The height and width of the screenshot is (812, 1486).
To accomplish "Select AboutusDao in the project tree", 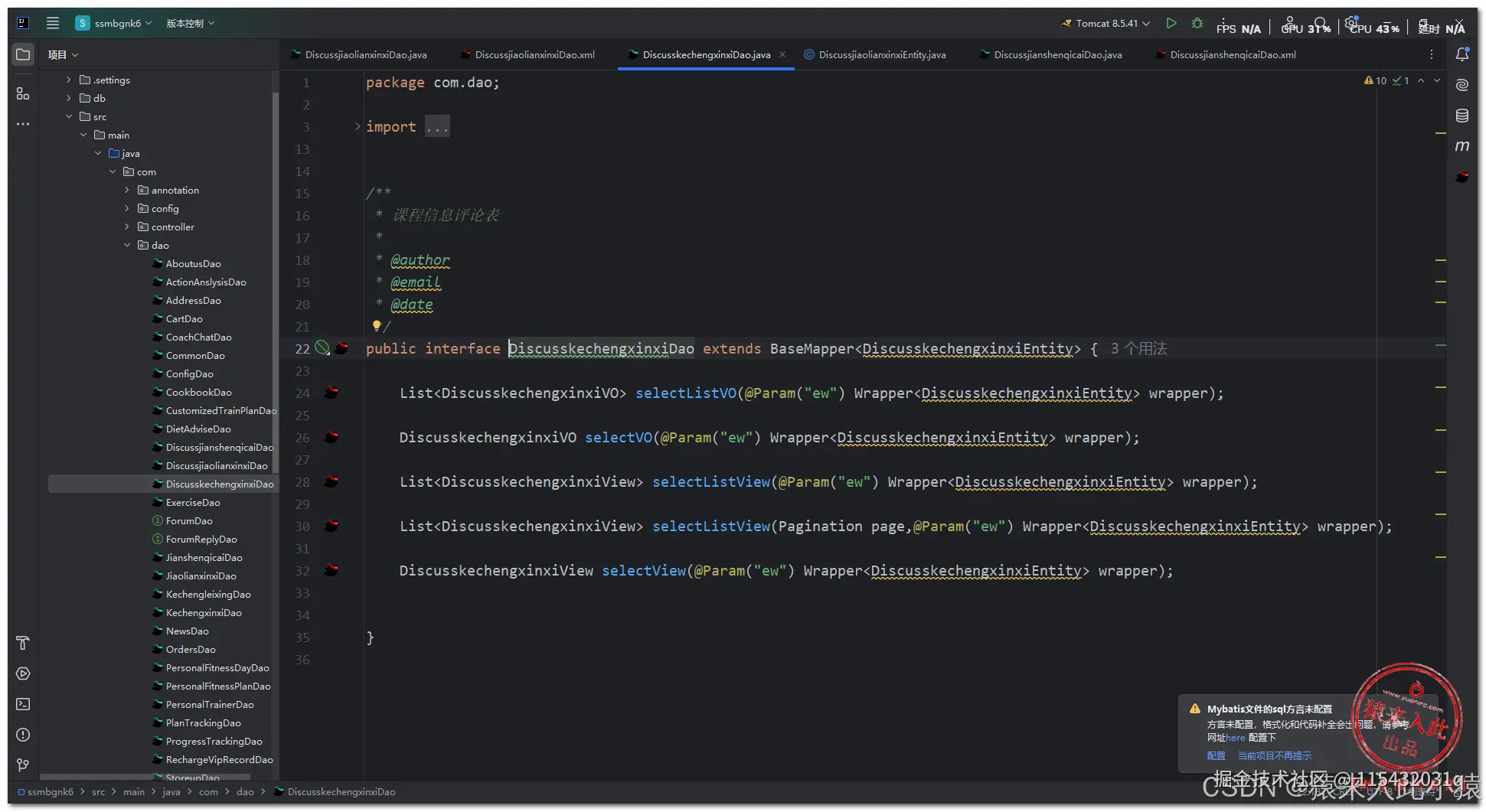I will point(194,263).
